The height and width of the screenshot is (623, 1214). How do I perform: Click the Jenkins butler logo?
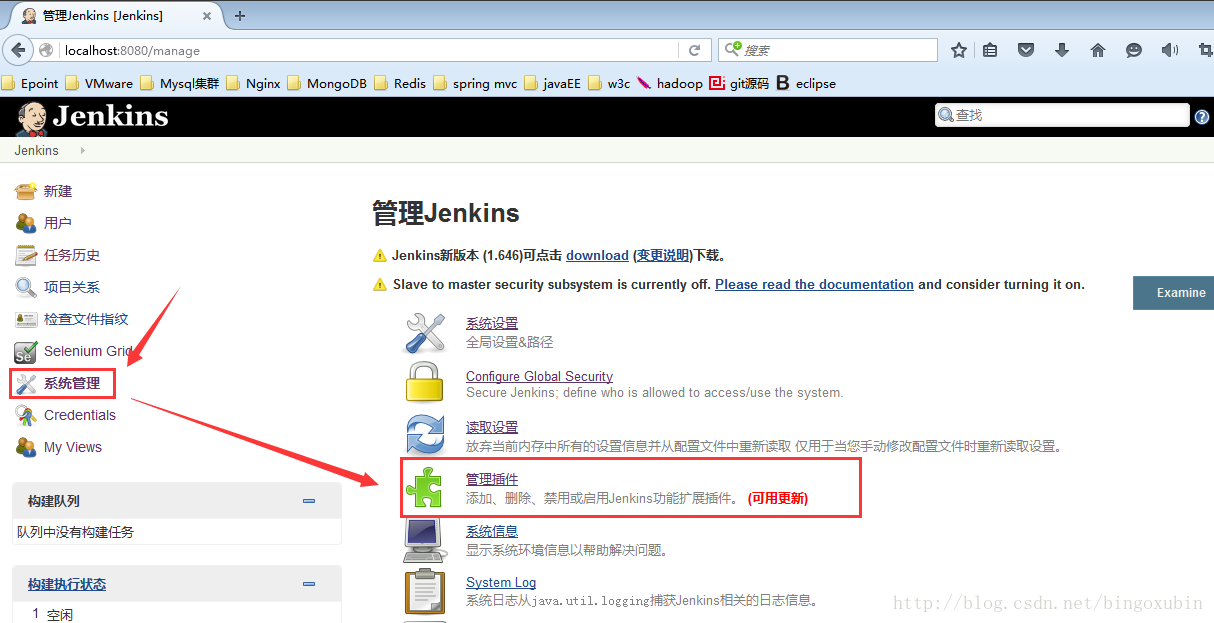tap(31, 118)
